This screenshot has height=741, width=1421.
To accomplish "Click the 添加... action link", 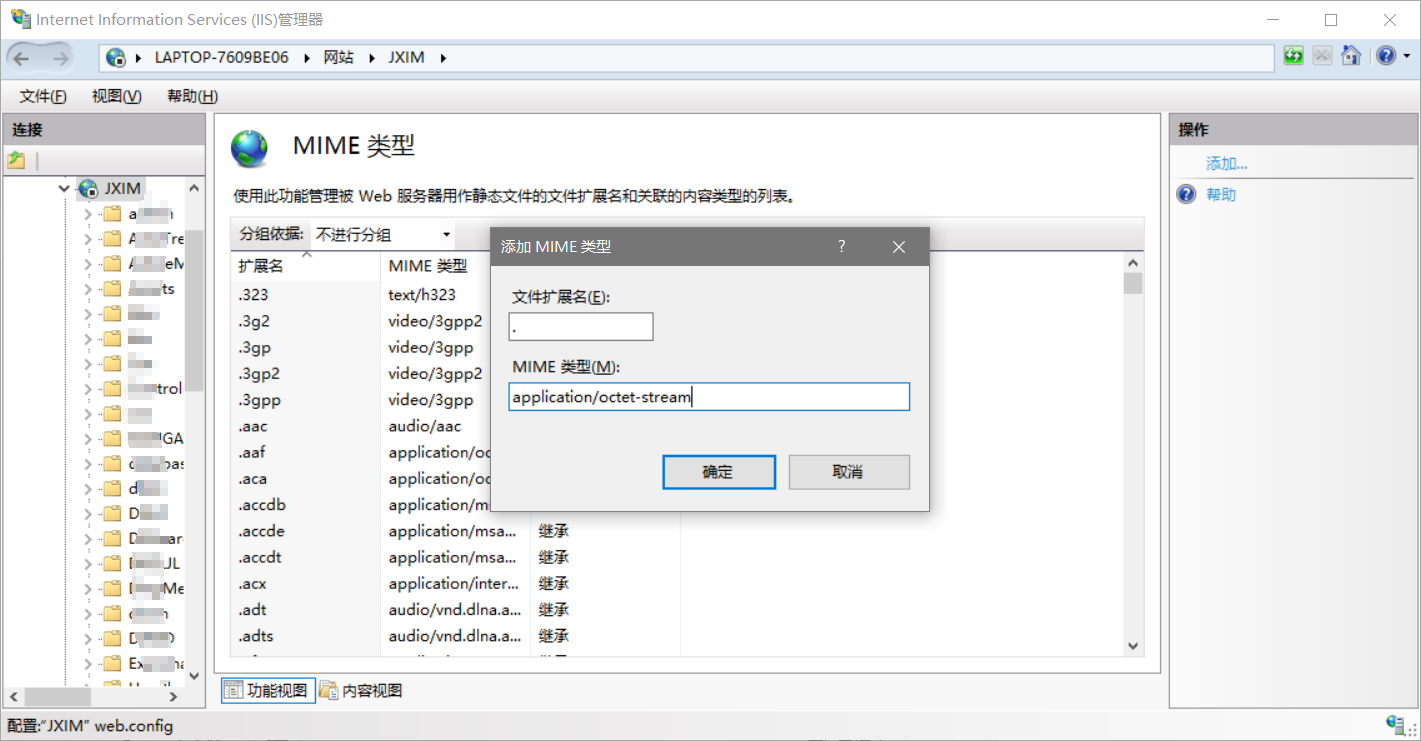I will pos(1226,164).
